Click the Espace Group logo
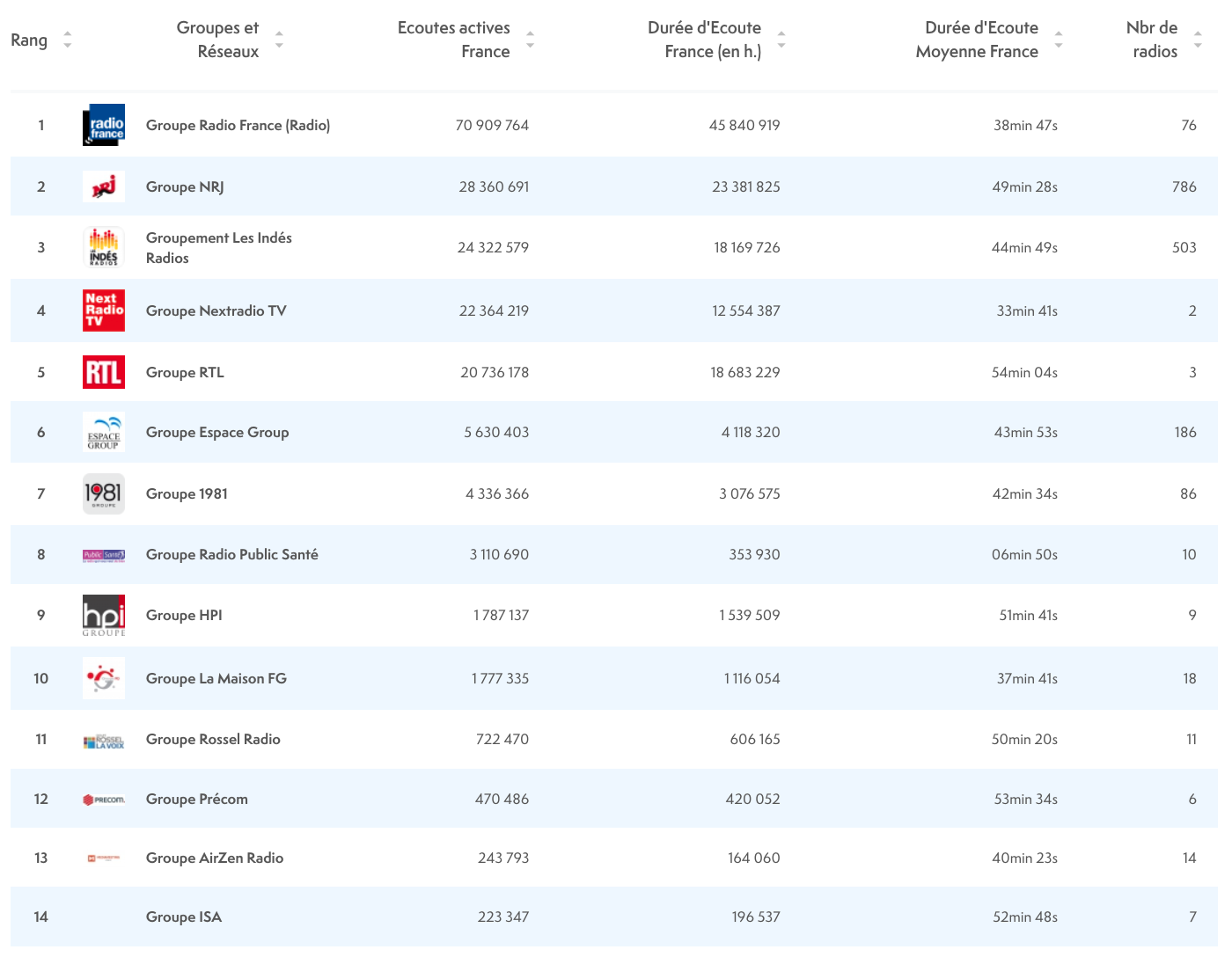1232x957 pixels. tap(104, 432)
